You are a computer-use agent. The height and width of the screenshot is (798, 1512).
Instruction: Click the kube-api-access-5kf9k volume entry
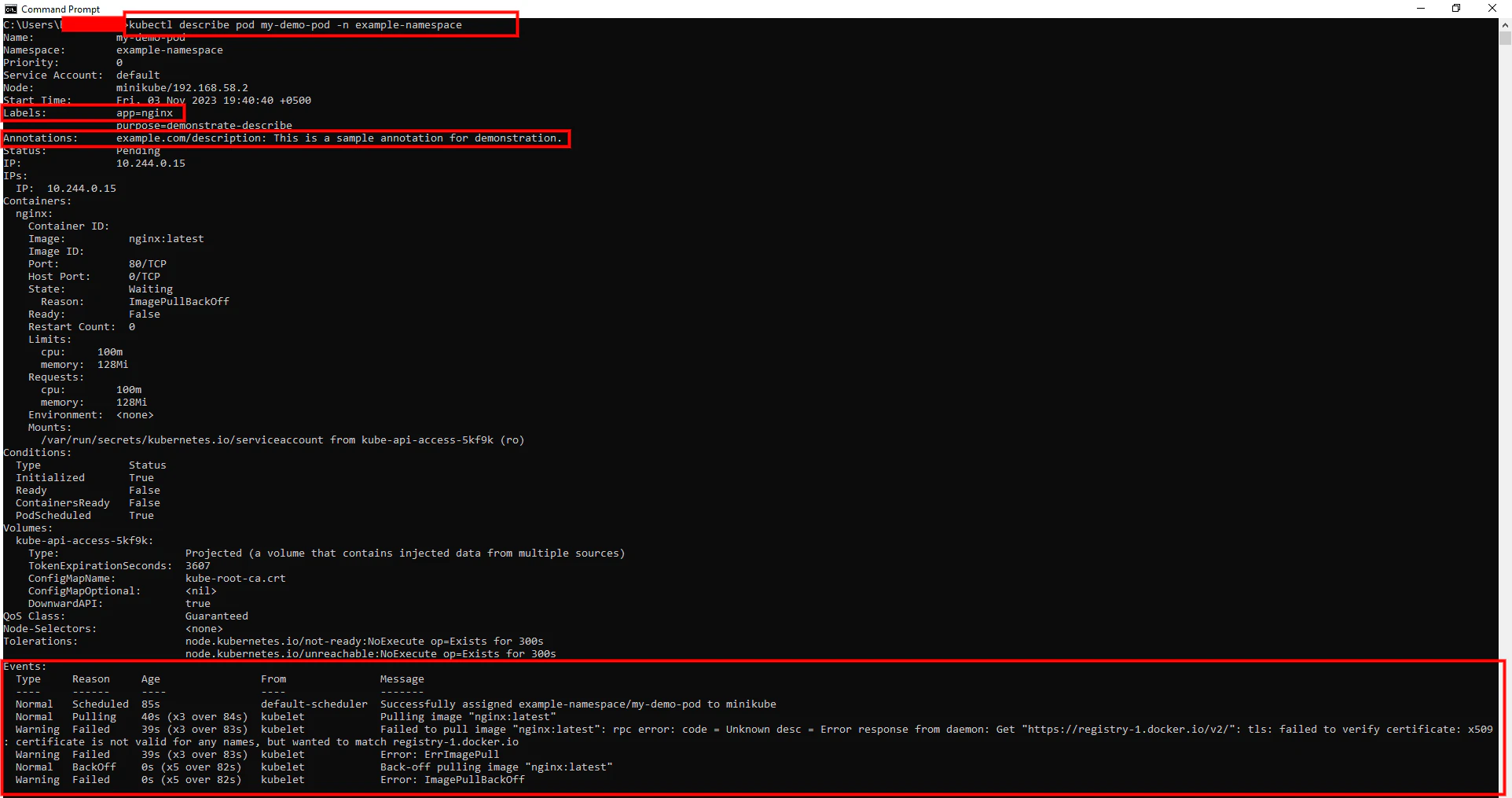tap(83, 540)
